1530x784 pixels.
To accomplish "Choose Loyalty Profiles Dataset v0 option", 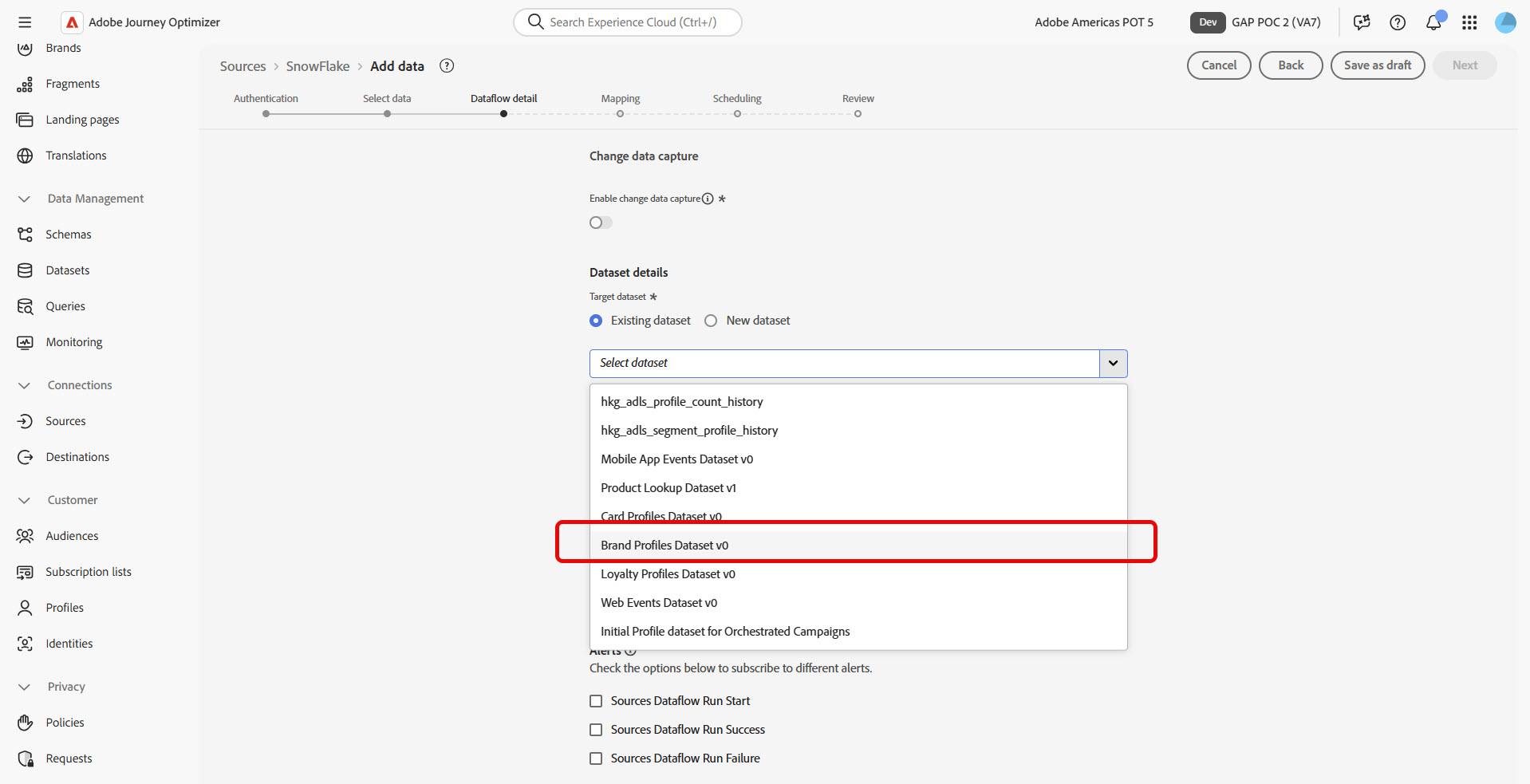I will (x=858, y=574).
